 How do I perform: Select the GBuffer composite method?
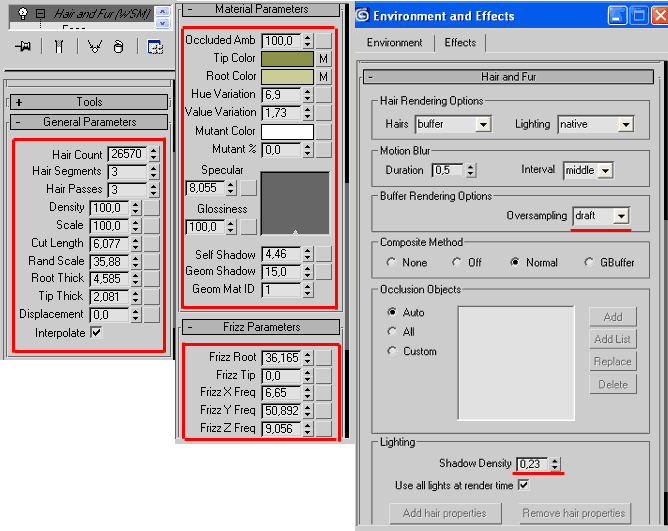[x=590, y=263]
